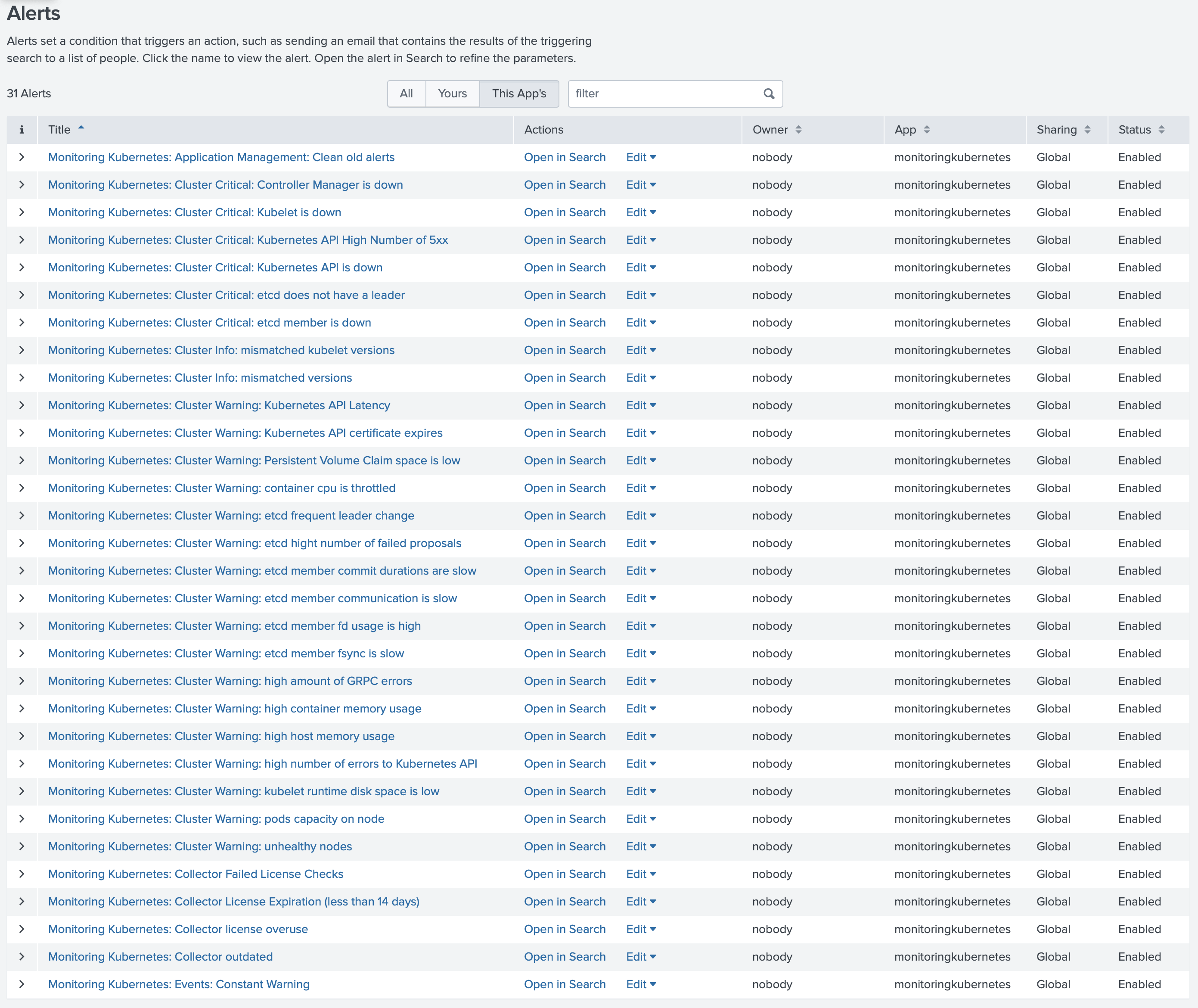Open etcd member fd usage is high alert
The image size is (1198, 1008).
[234, 626]
